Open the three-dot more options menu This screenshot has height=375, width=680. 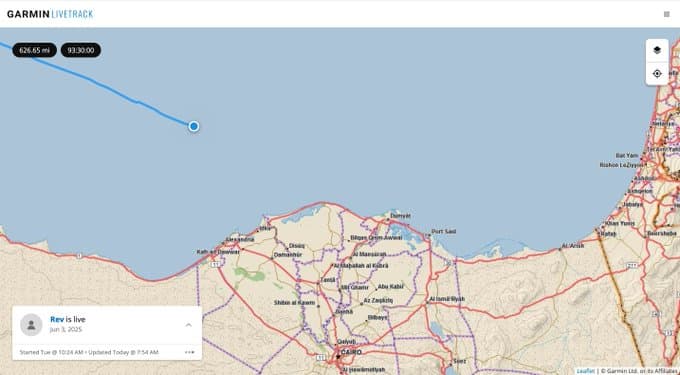click(x=190, y=352)
